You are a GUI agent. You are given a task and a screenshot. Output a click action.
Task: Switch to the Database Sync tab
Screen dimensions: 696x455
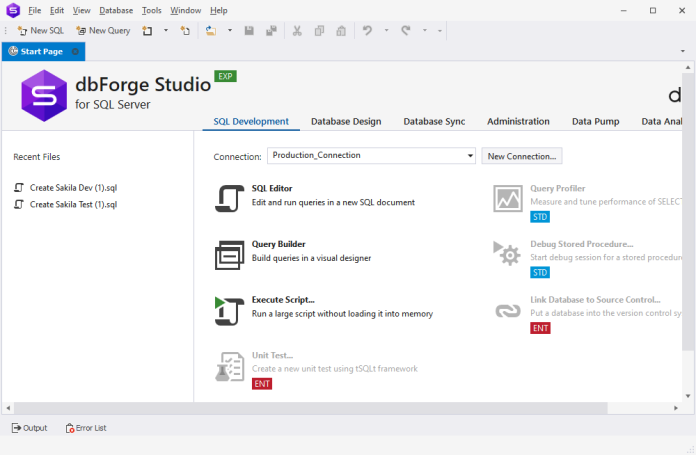[434, 121]
